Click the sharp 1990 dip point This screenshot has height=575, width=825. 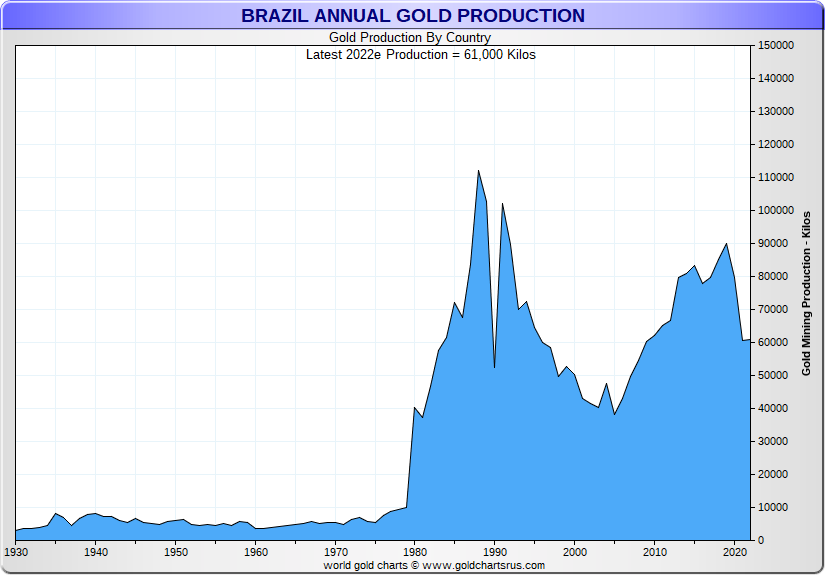click(x=494, y=368)
